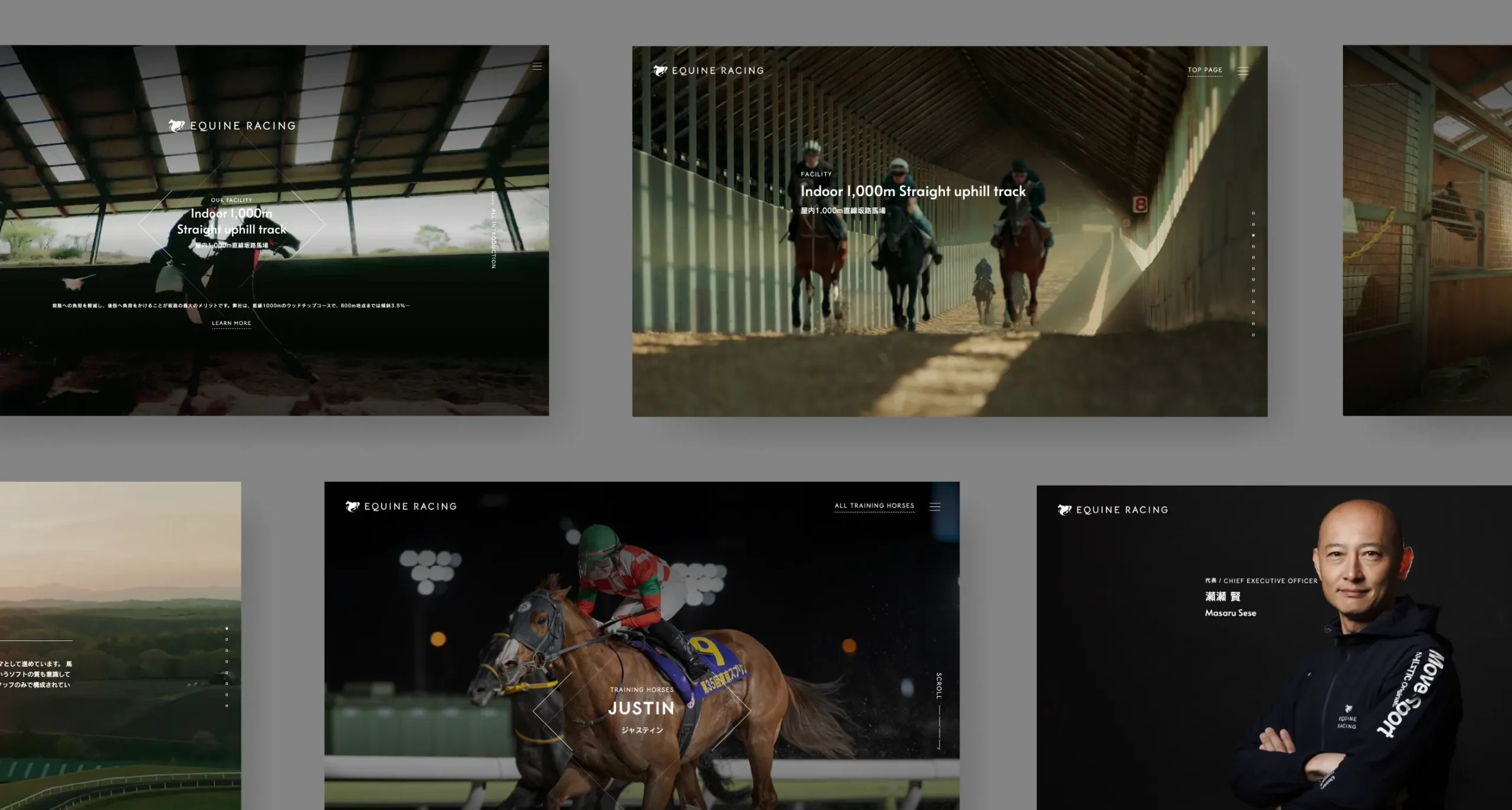Click Equine Racing logo on Justin horse page
This screenshot has height=810, width=1512.
coord(402,506)
